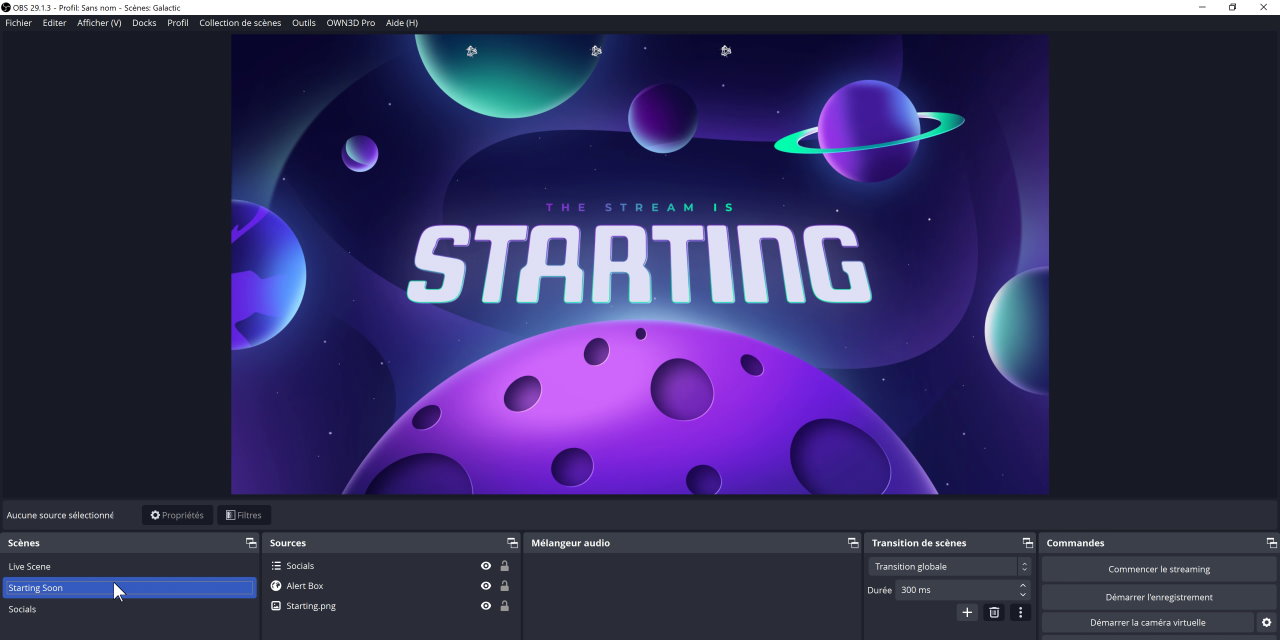Click Démarrer l'enregistrement button
Viewport: 1280px width, 640px height.
coord(1158,597)
